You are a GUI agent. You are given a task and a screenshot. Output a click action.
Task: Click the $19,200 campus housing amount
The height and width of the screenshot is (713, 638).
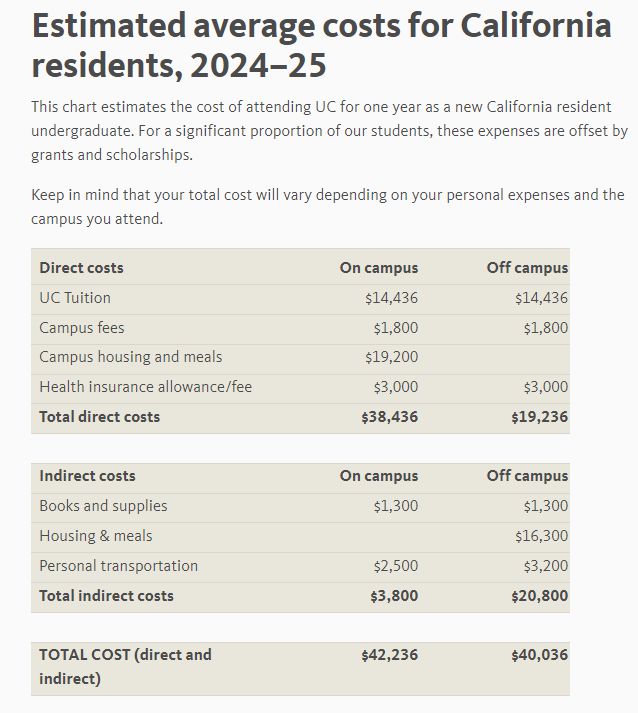pos(391,357)
